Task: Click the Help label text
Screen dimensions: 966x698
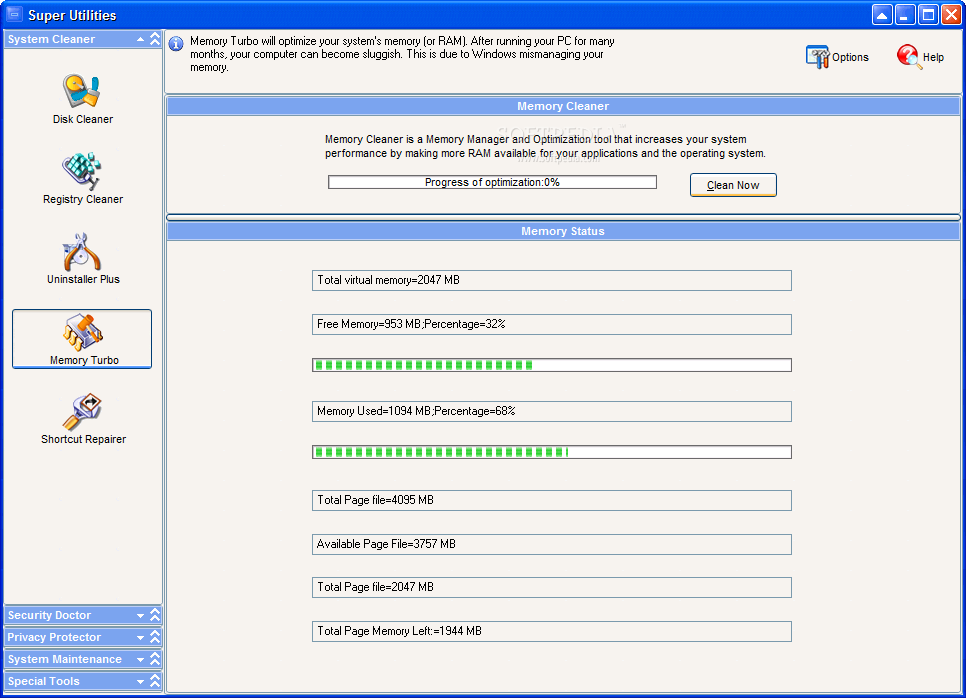Action: [933, 57]
